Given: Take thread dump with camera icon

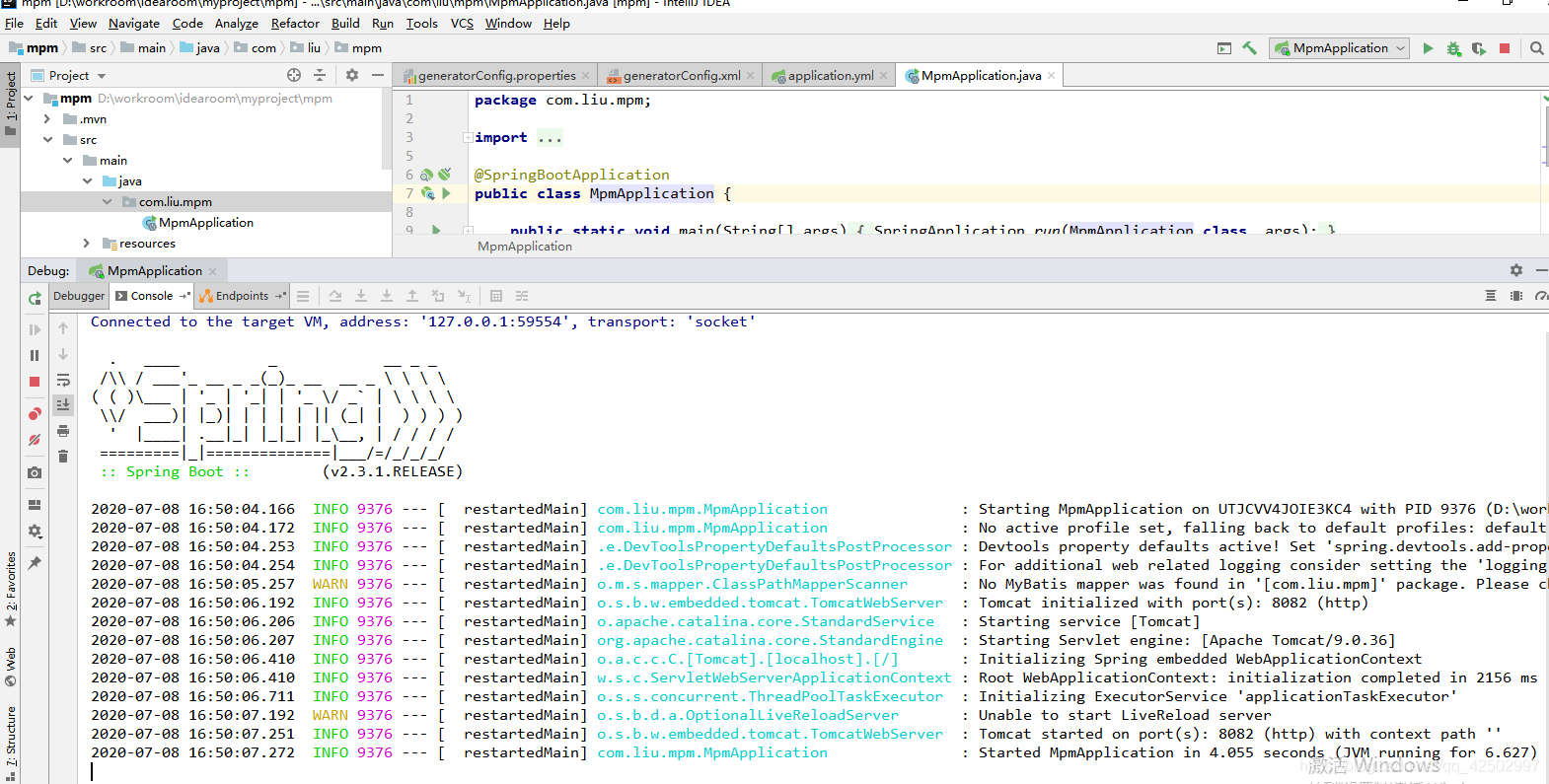Looking at the screenshot, I should (x=36, y=473).
